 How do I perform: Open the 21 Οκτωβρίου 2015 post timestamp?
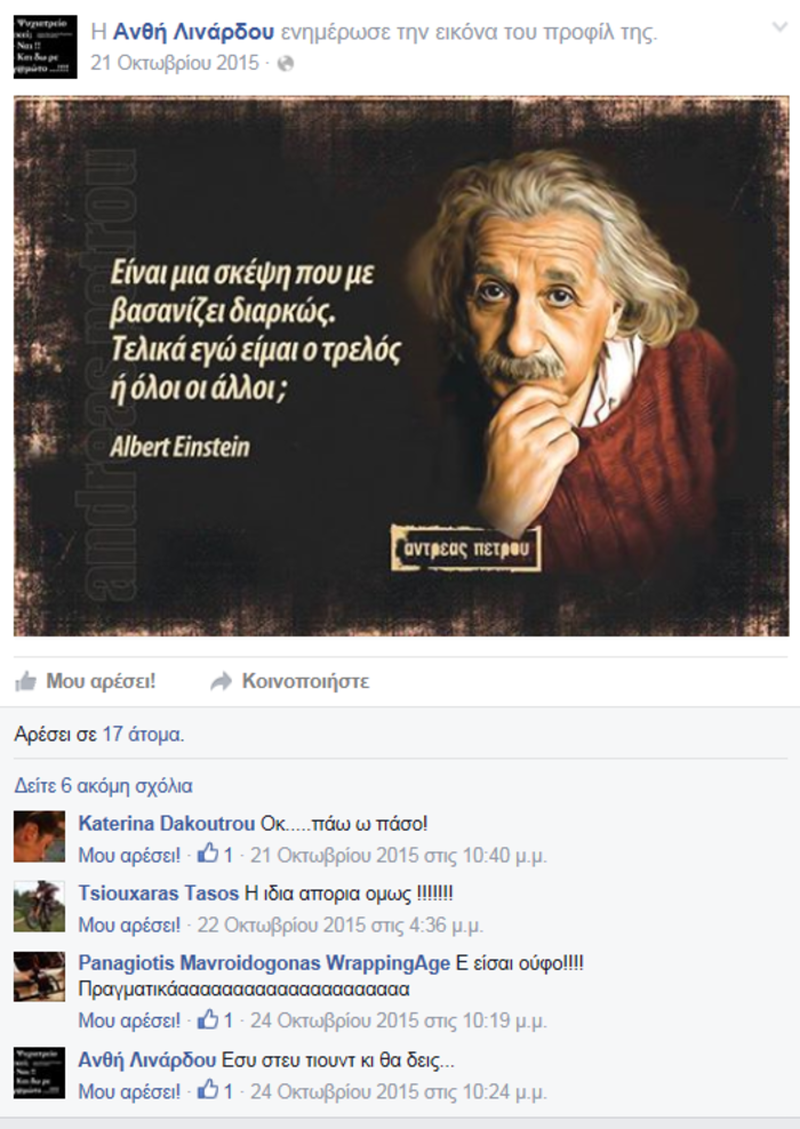[174, 63]
